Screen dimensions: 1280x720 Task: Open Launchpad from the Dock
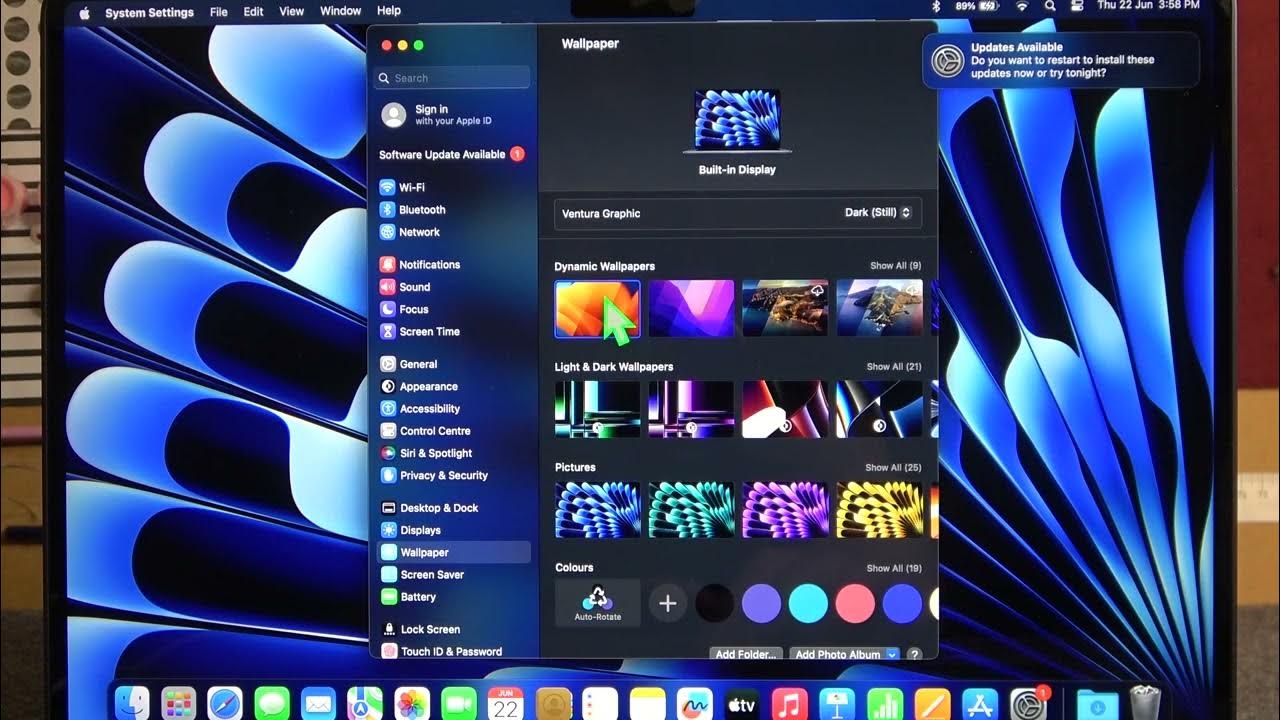pyautogui.click(x=178, y=705)
